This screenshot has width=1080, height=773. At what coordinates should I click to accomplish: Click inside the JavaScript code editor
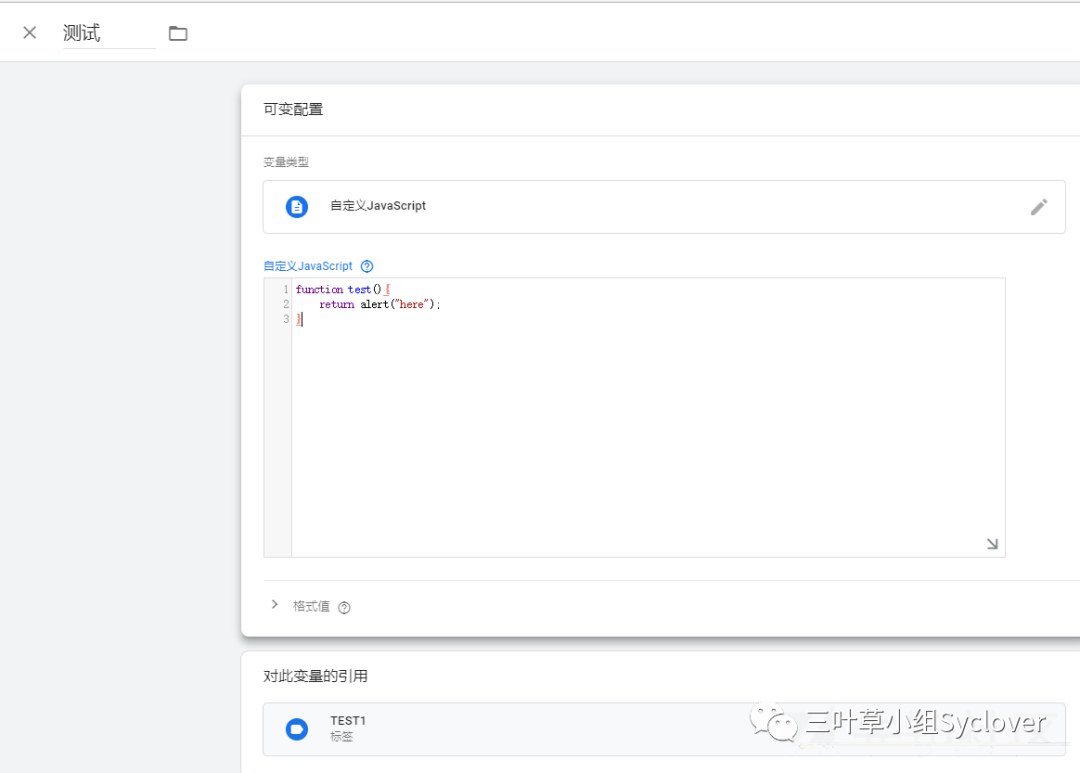[x=647, y=418]
